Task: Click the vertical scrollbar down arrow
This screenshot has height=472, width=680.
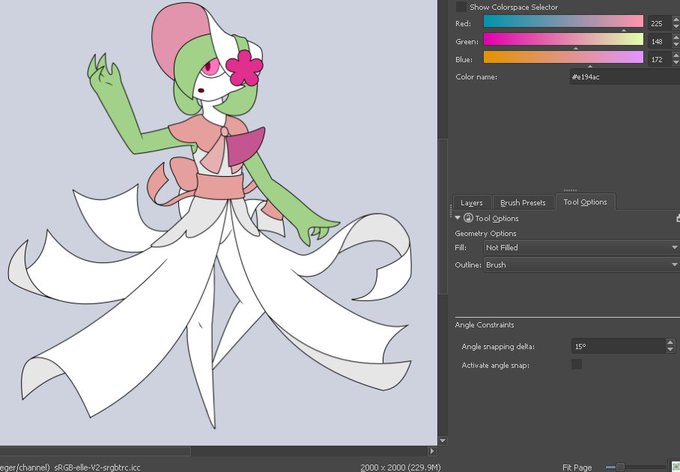Action: coord(442,441)
